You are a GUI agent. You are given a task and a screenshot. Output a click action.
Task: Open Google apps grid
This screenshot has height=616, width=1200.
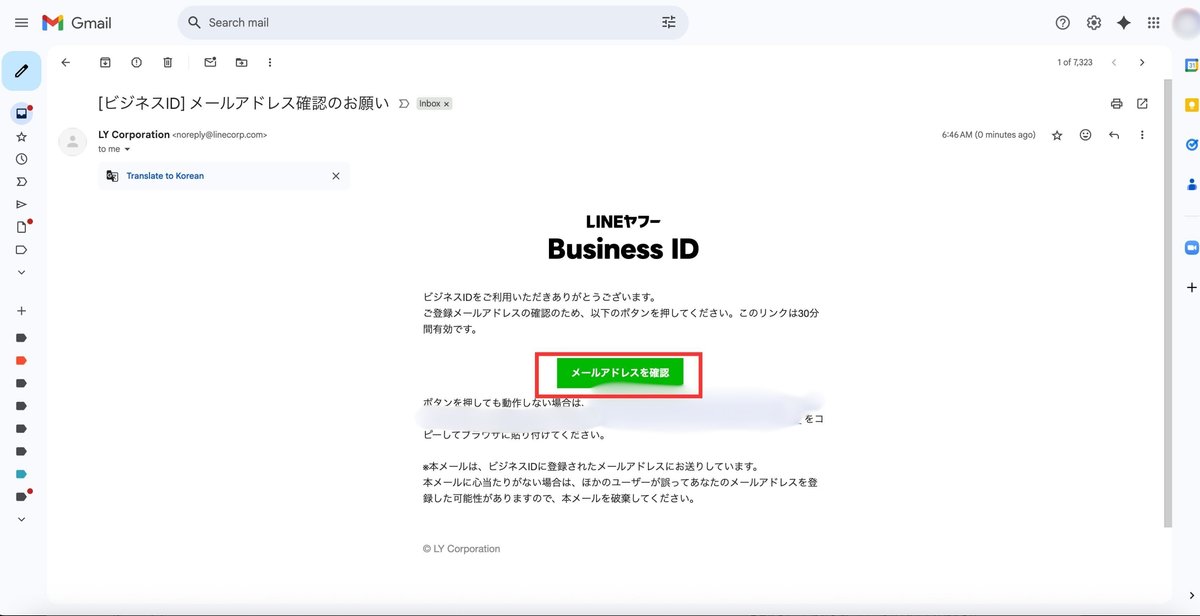(1154, 22)
